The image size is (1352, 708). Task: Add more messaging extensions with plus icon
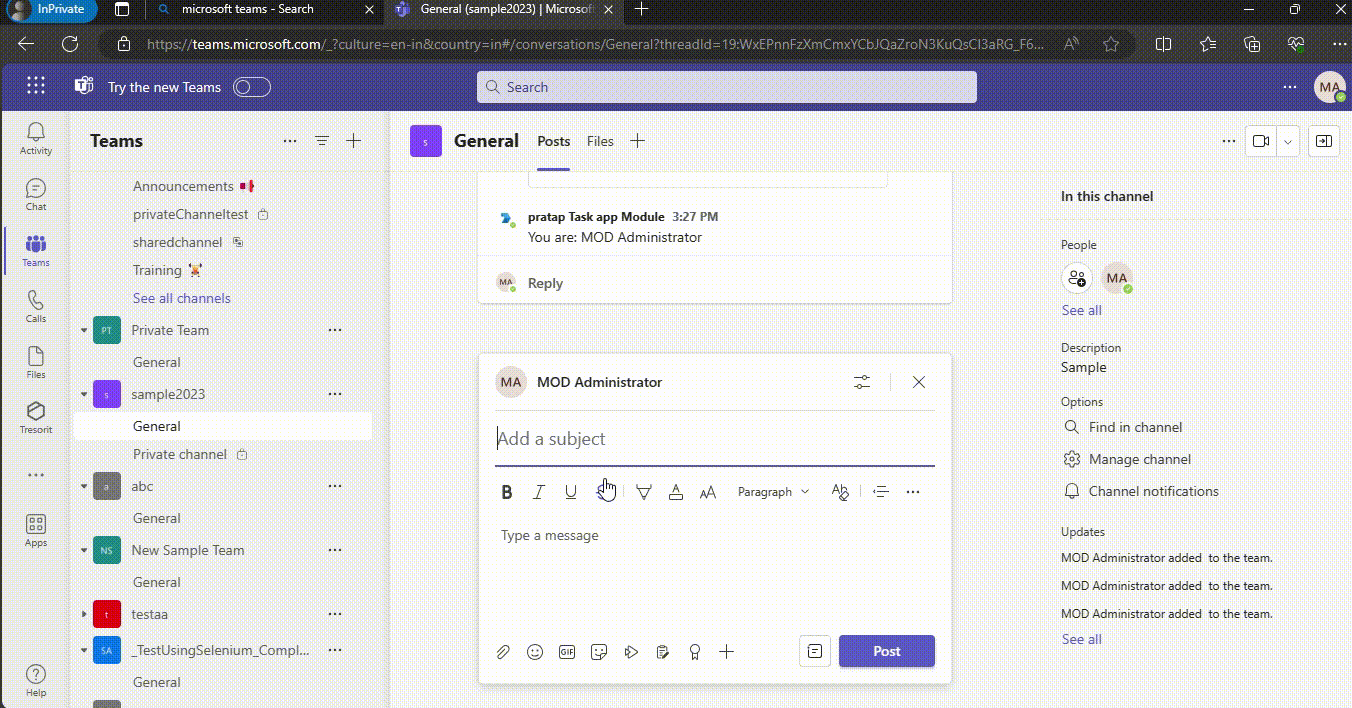coord(727,652)
